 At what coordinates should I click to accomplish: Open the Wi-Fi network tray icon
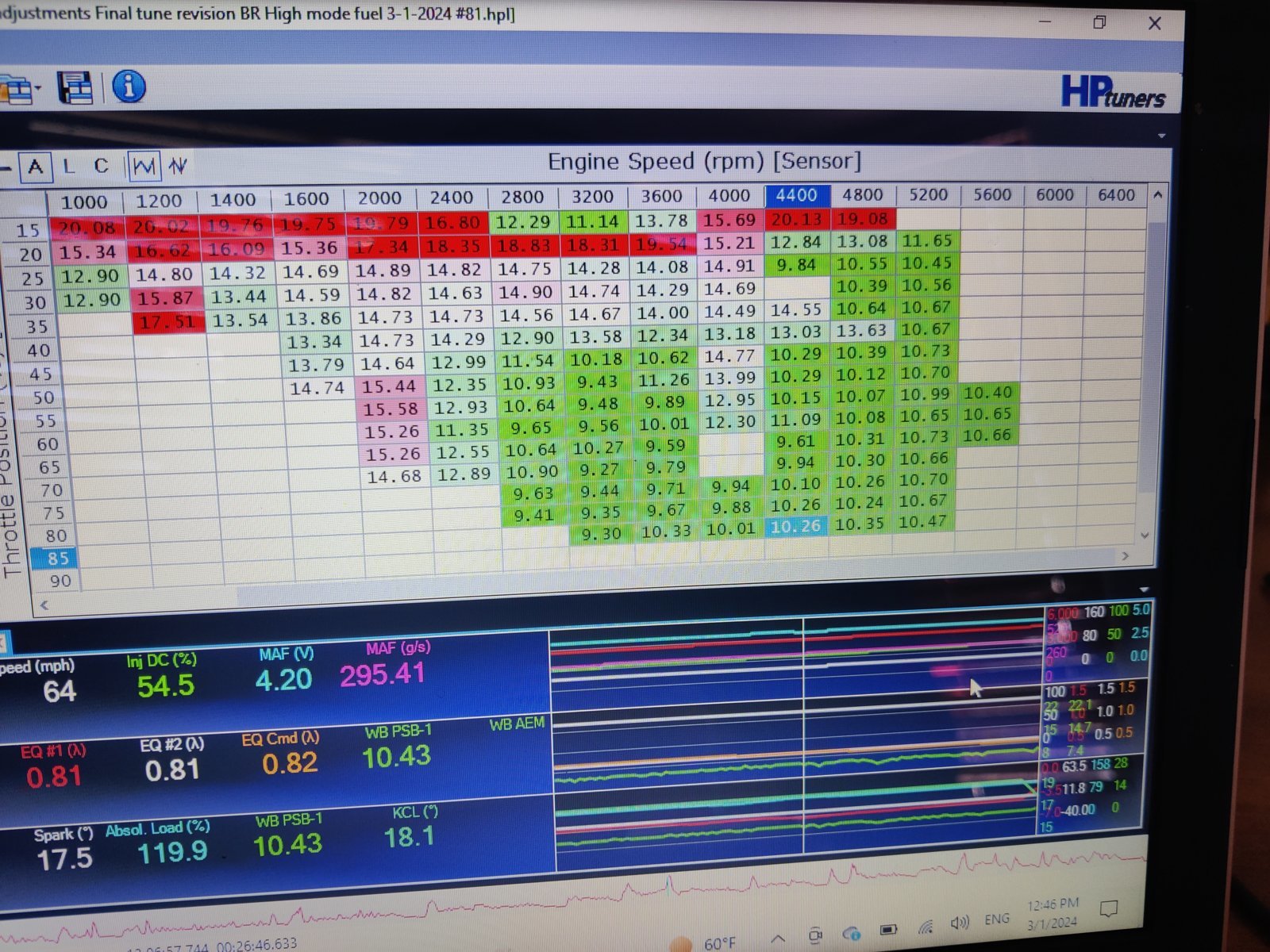click(x=926, y=927)
